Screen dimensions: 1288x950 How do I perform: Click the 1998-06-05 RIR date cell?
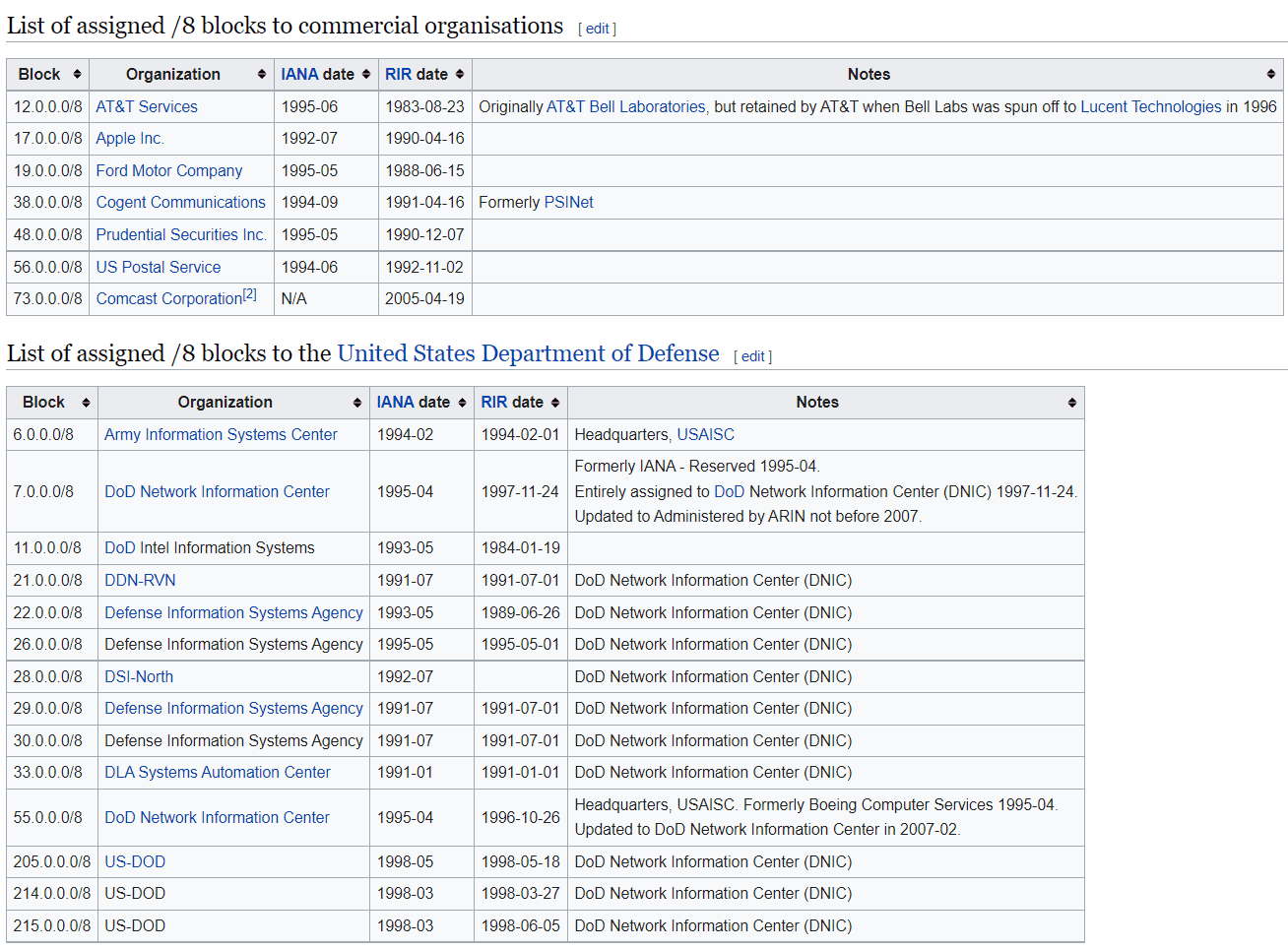521,926
